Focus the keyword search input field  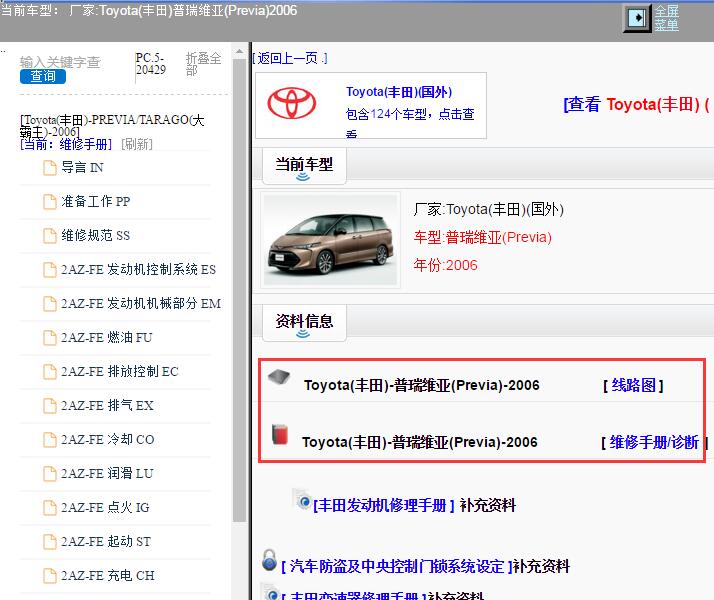[x=60, y=62]
